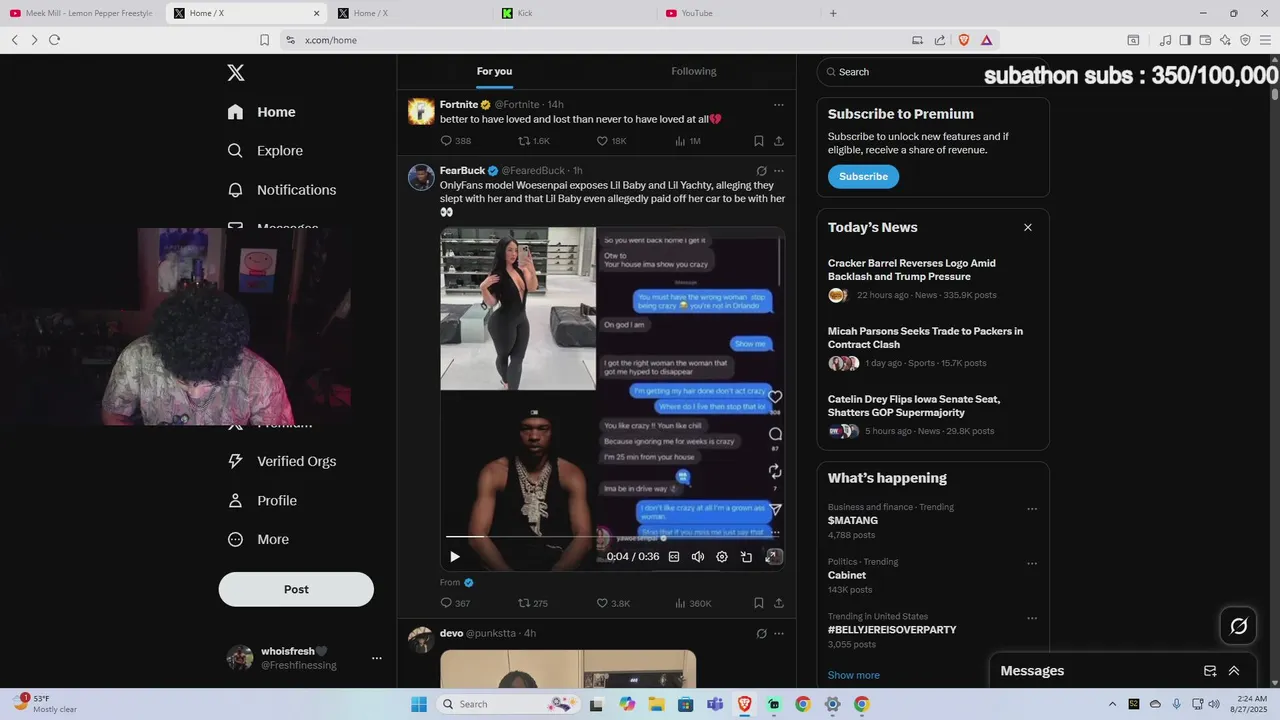Click the X logo in the sidebar
Viewport: 1280px width, 720px height.
235,72
